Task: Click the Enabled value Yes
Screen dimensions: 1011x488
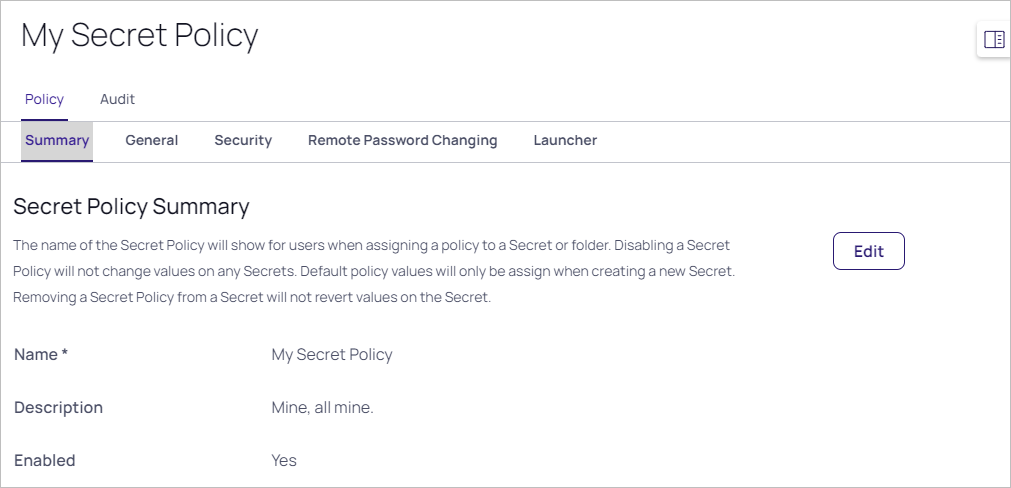Action: [284, 460]
